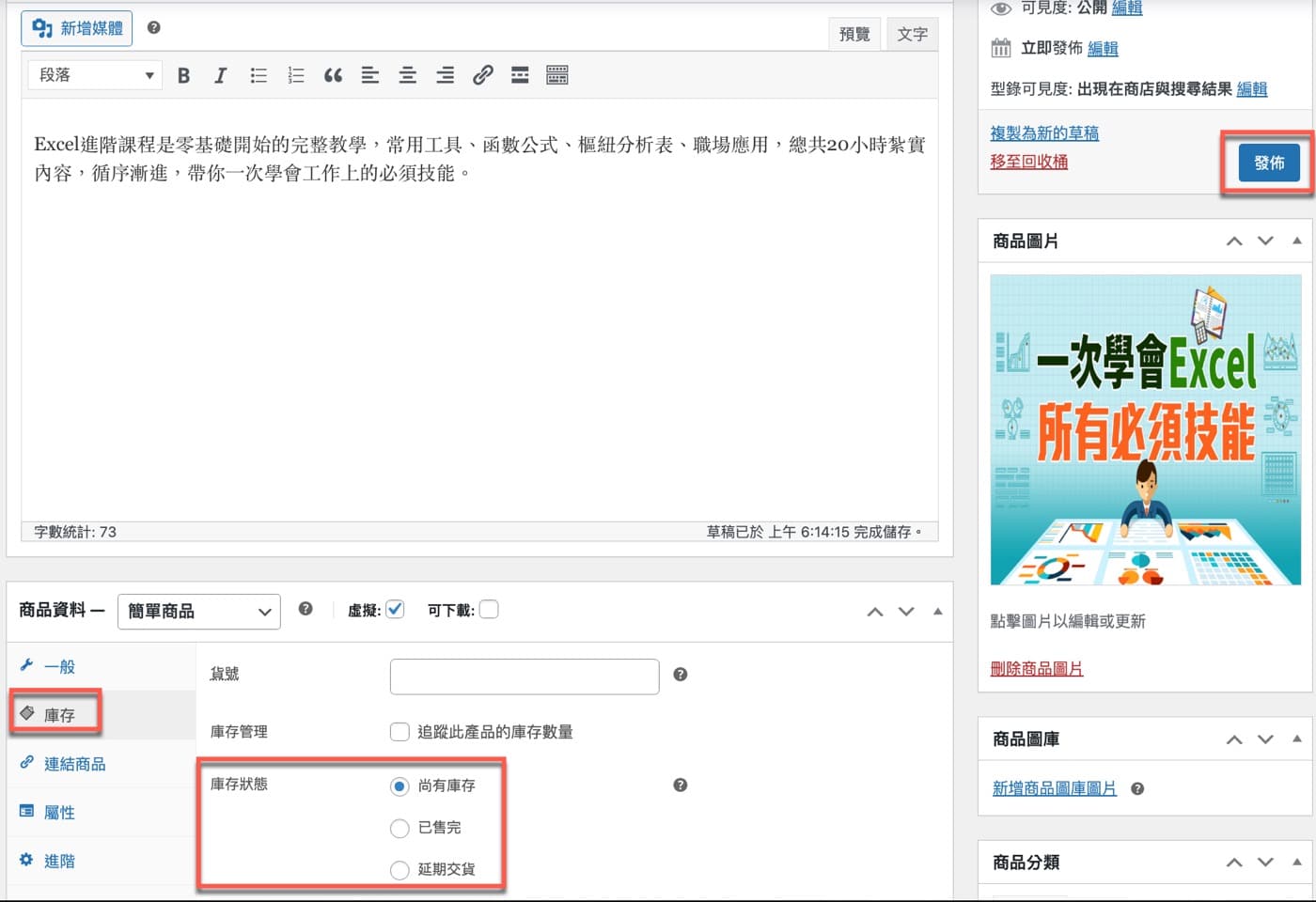
Task: Select the 已售完 stock status
Action: coord(399,828)
